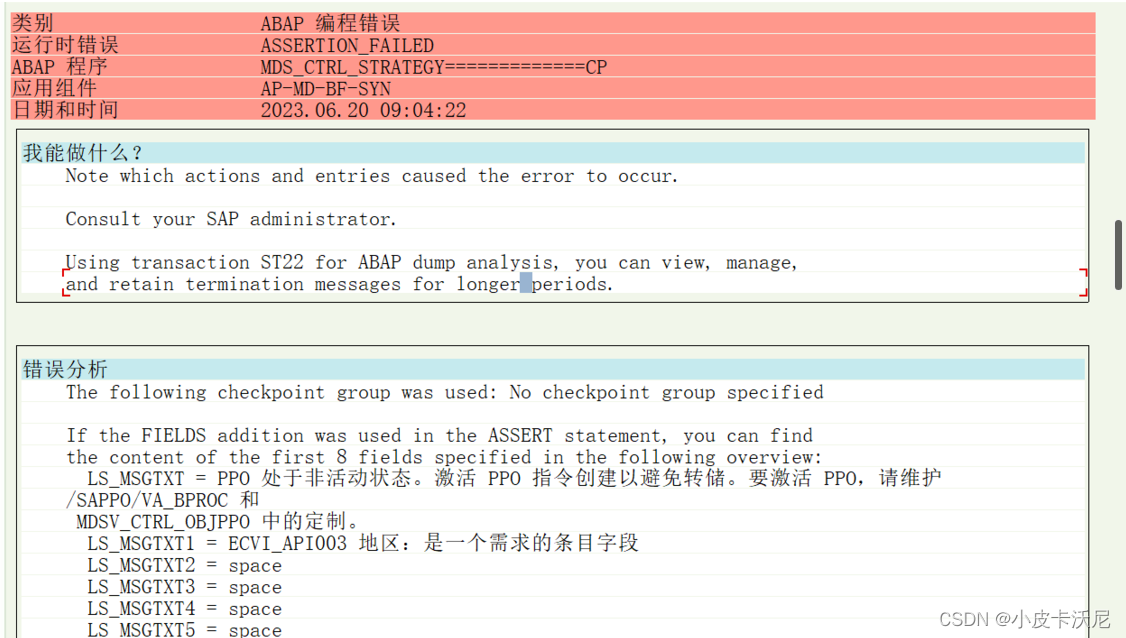Viewport: 1126px width, 638px height.
Task: Click the date and time 2023.06.20 09:04:22
Action: click(363, 110)
